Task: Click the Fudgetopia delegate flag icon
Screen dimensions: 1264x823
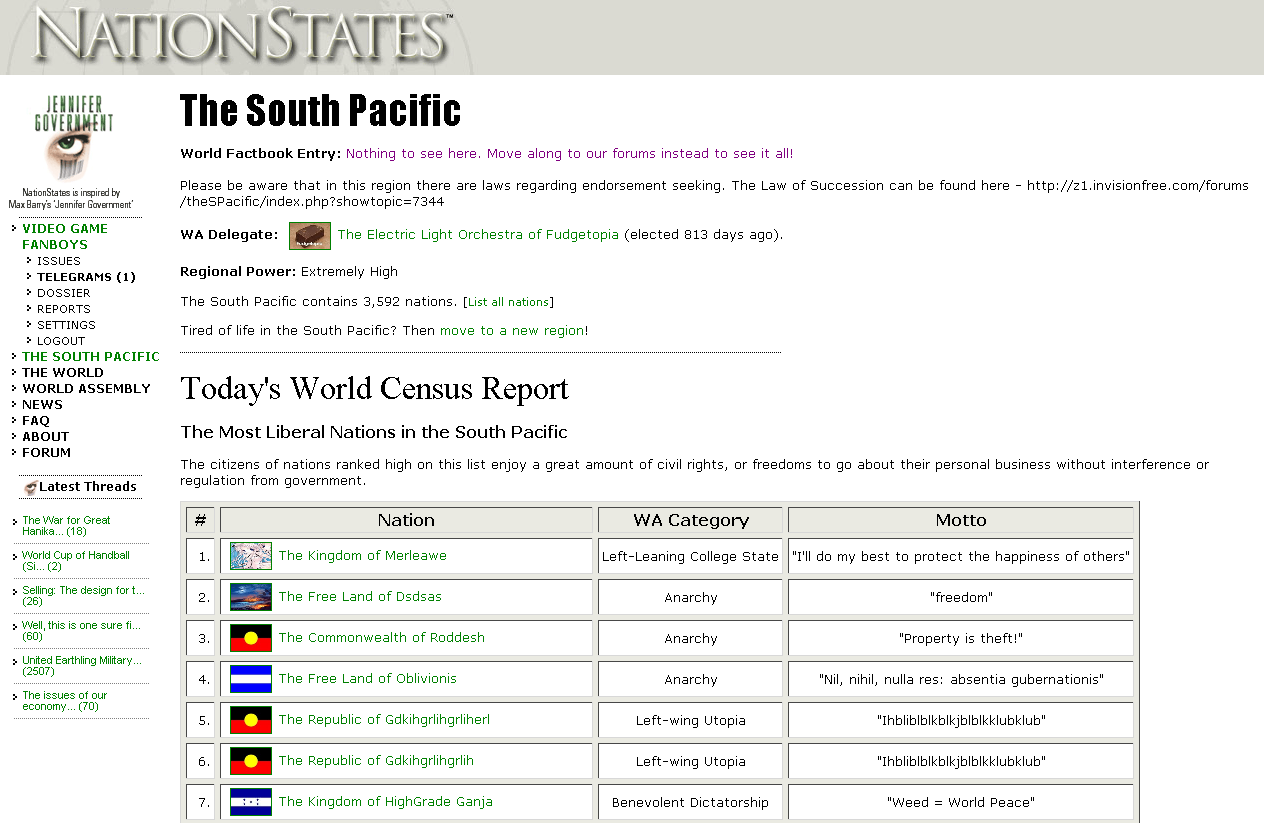Action: 309,236
